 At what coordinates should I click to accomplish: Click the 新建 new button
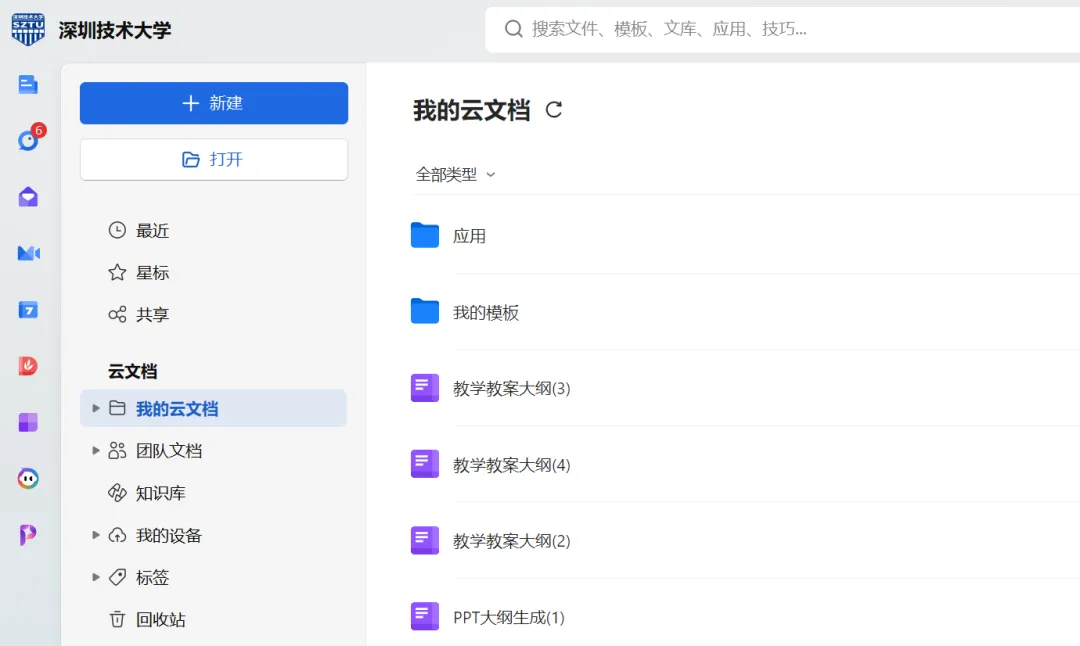[214, 103]
